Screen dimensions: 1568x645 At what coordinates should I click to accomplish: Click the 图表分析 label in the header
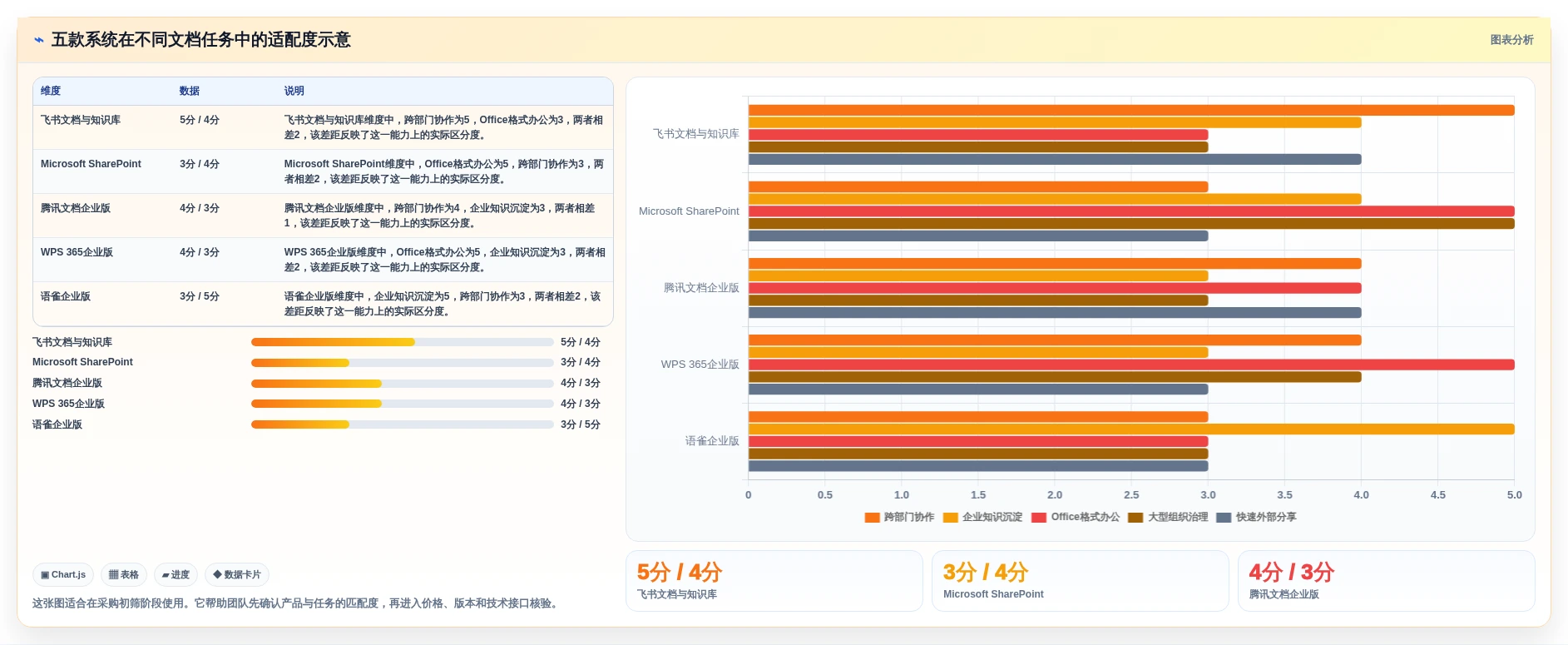coord(1511,40)
